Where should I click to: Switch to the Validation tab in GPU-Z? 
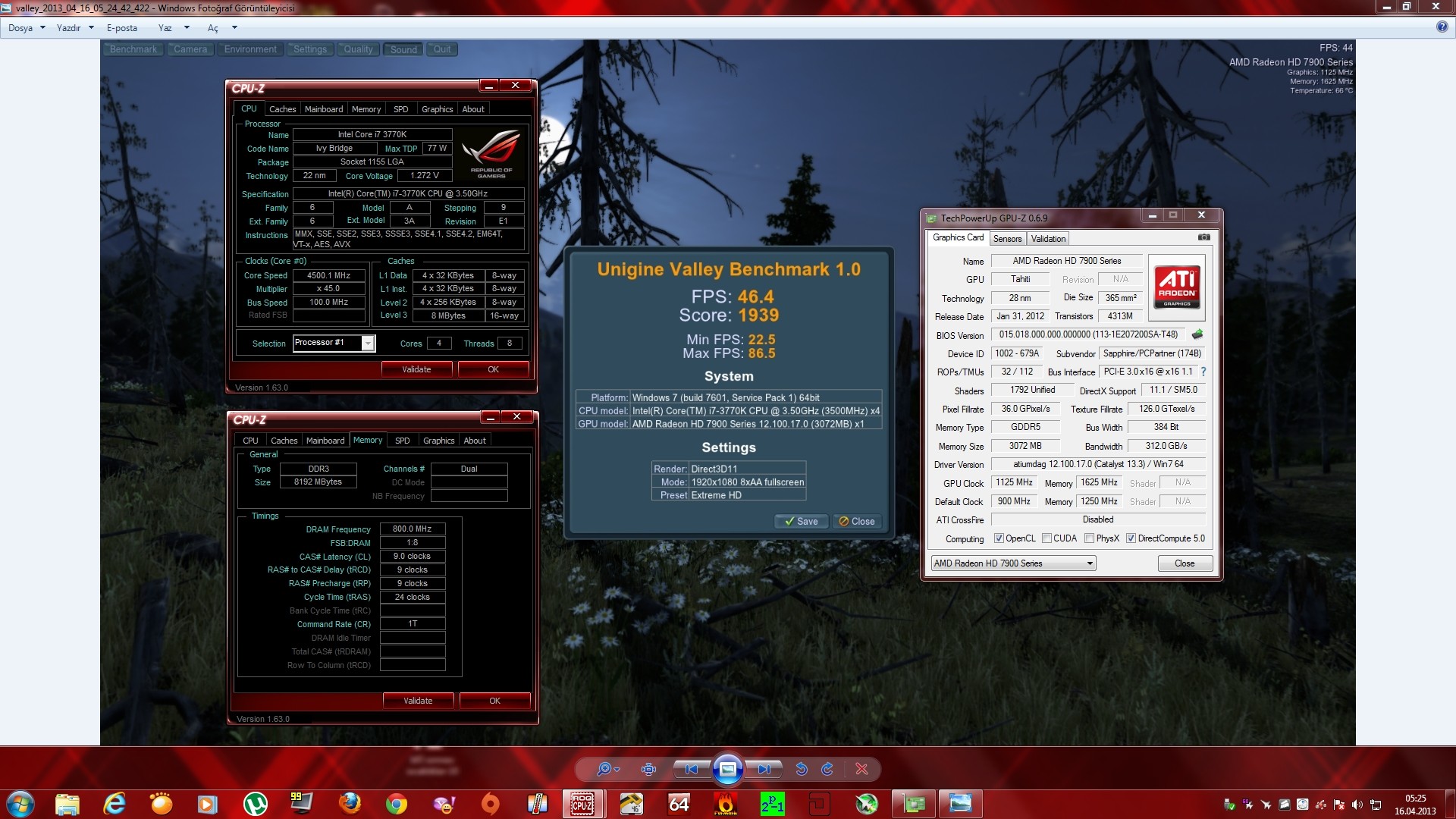[1049, 238]
